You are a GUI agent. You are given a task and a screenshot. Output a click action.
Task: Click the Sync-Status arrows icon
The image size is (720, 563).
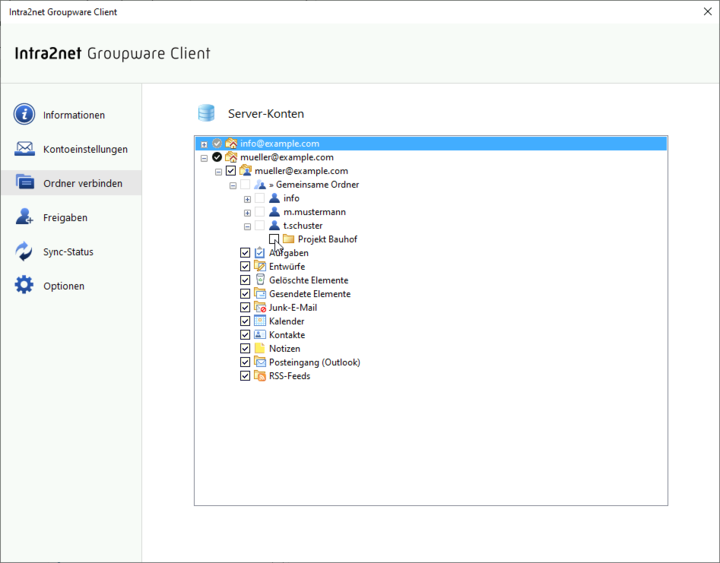pyautogui.click(x=24, y=251)
